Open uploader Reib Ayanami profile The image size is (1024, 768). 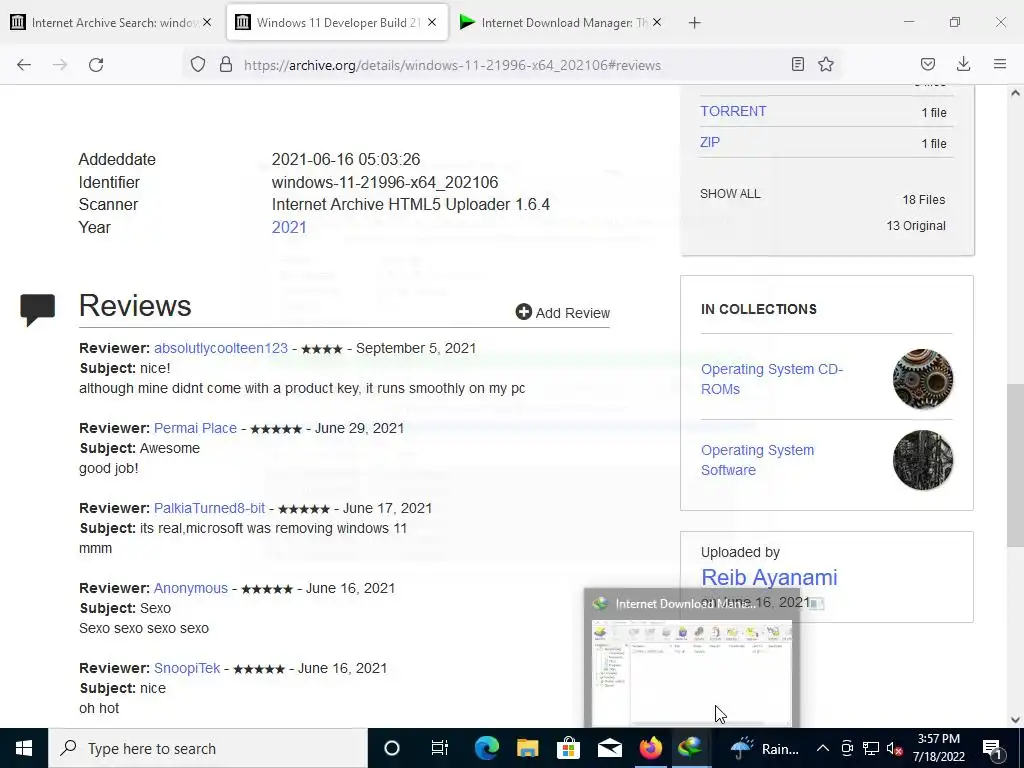[x=769, y=577]
